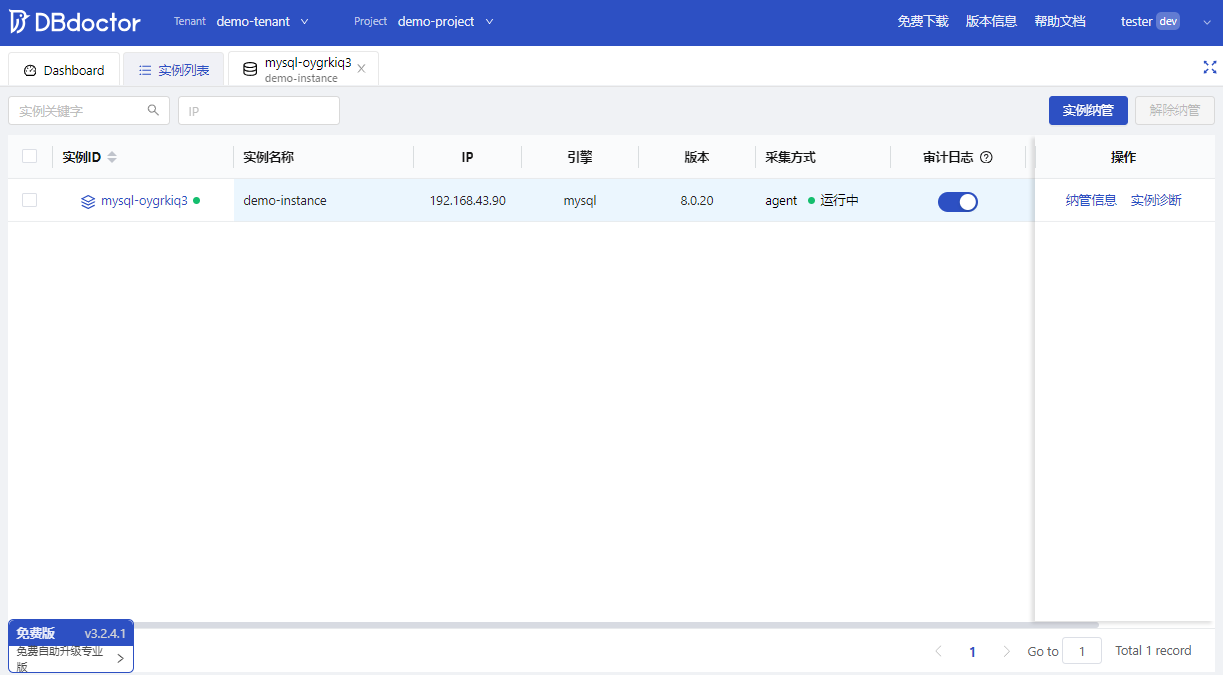The width and height of the screenshot is (1223, 675).
Task: Focus the IP filter input
Action: pos(259,111)
